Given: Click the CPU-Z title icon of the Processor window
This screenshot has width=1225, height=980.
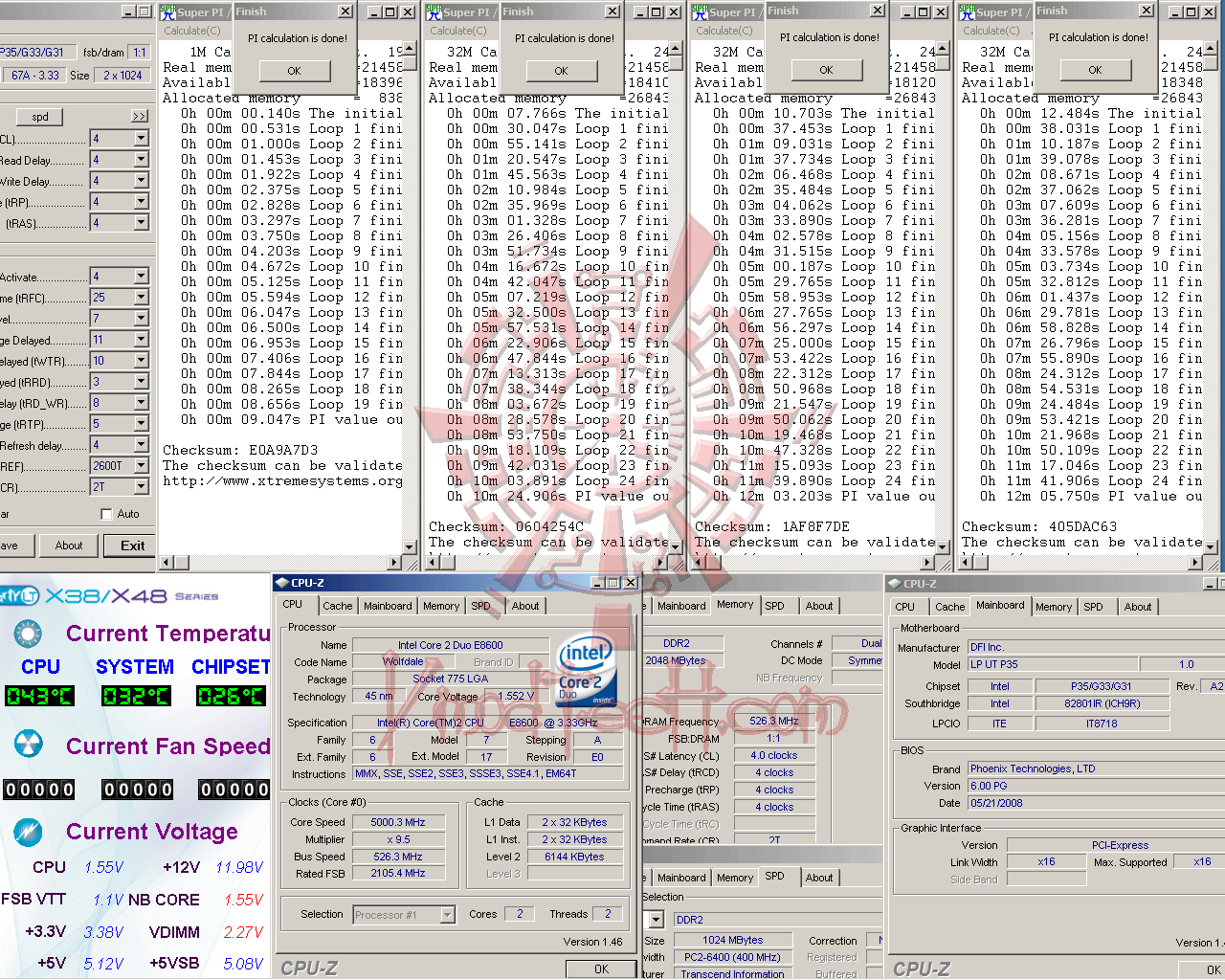Looking at the screenshot, I should click(x=282, y=583).
